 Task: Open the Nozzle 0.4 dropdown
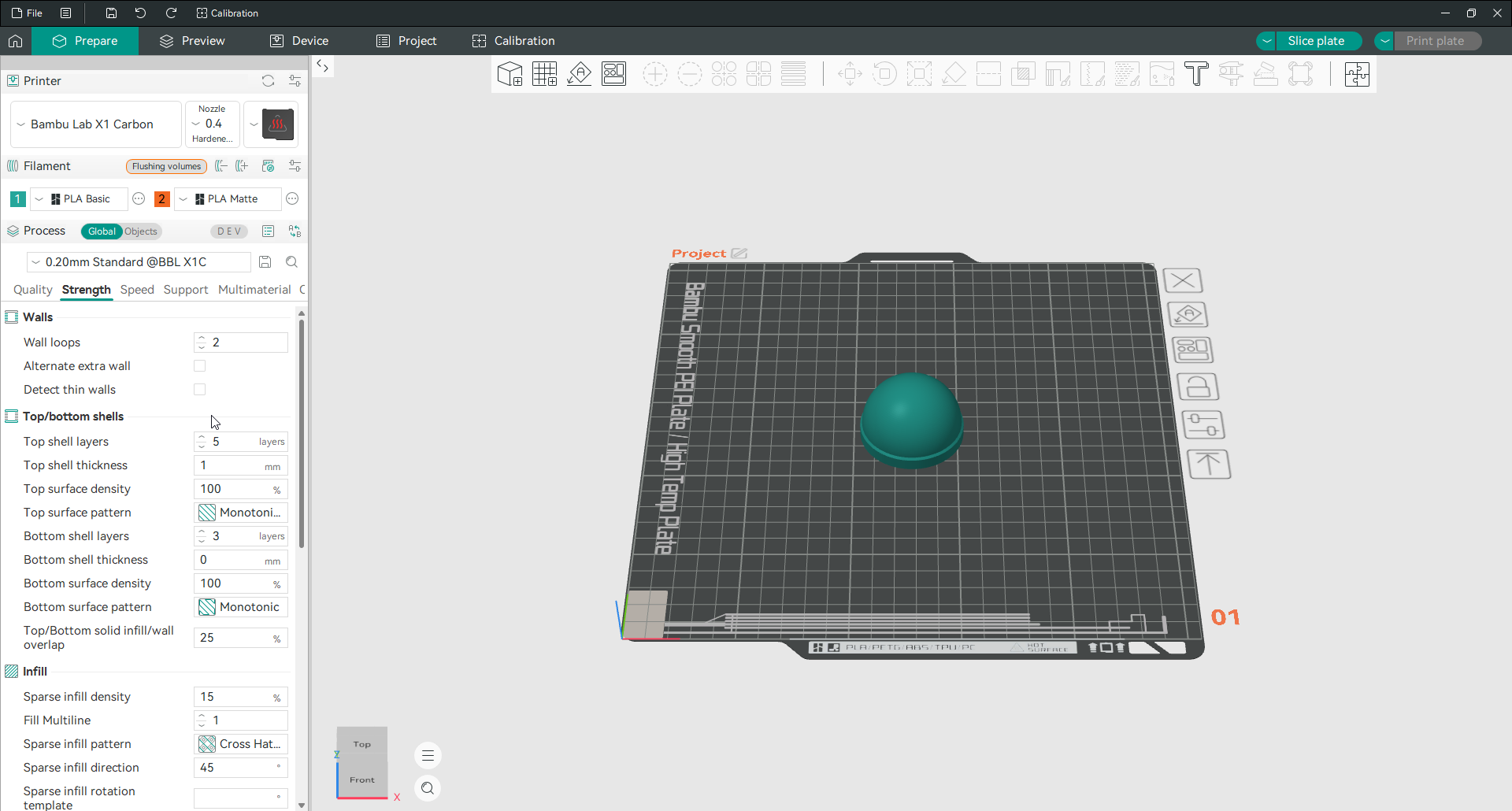click(213, 124)
